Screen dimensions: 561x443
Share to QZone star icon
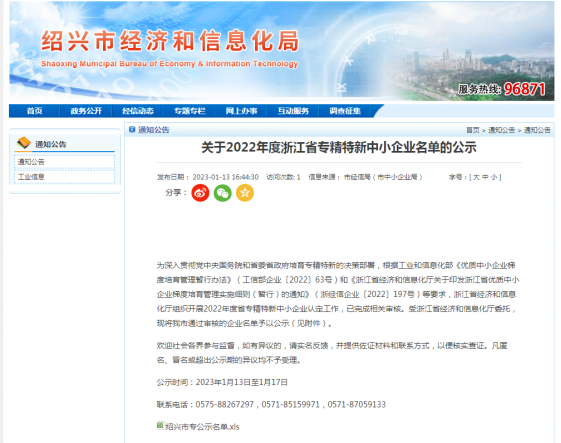coord(245,193)
